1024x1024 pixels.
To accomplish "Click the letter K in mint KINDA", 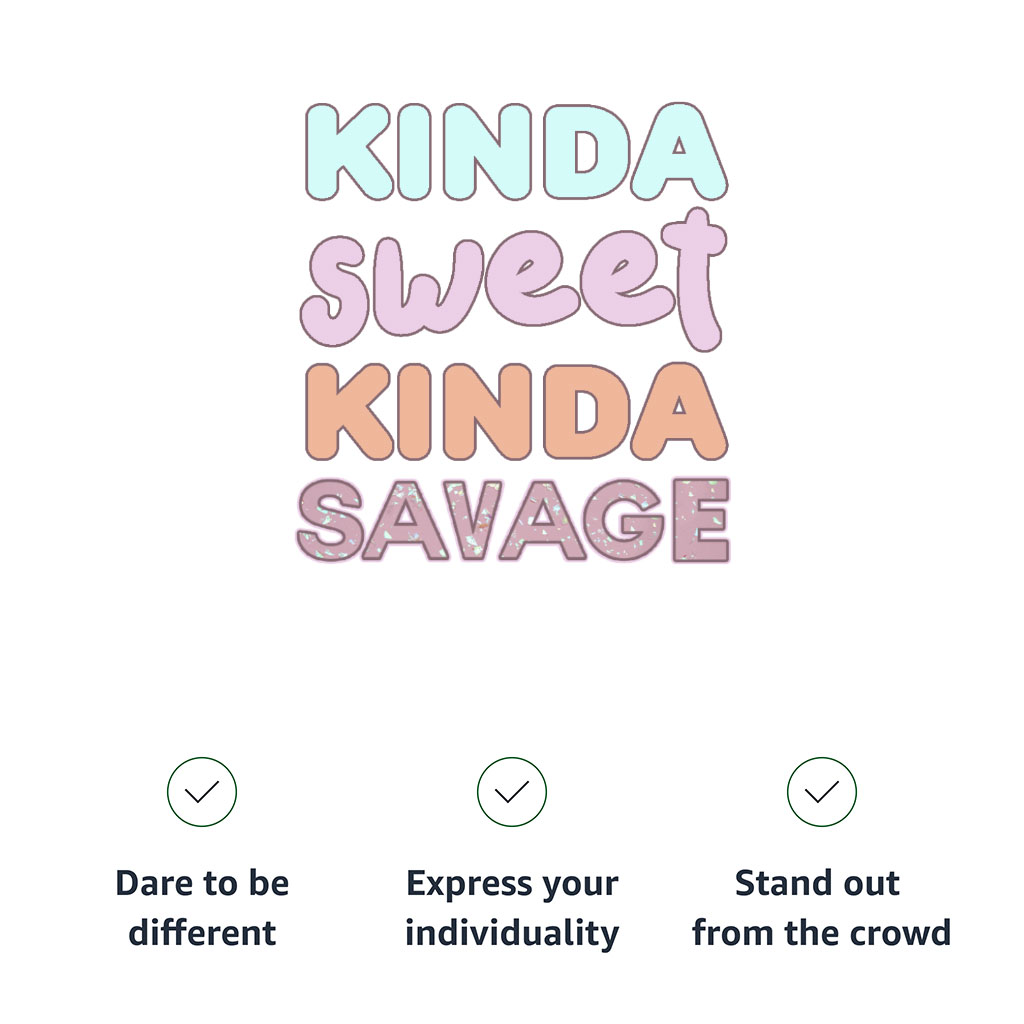I will click(x=349, y=152).
